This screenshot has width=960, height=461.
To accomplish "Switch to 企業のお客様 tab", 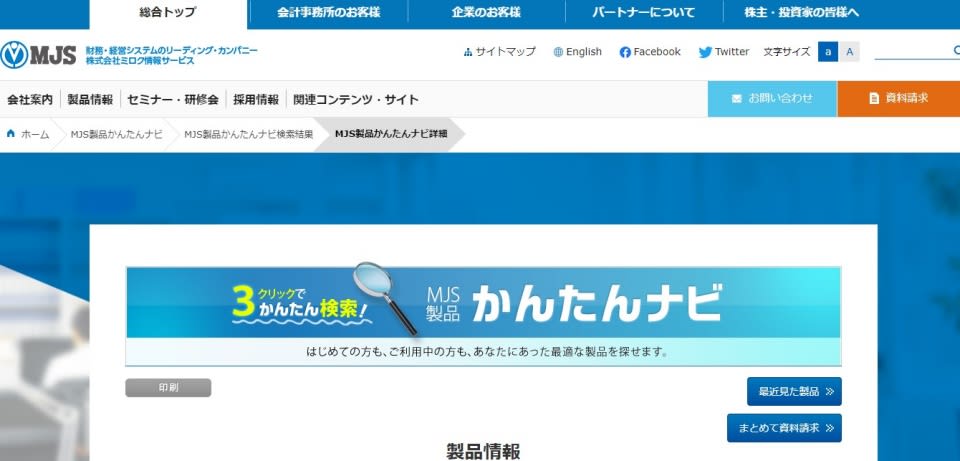I will coord(486,13).
